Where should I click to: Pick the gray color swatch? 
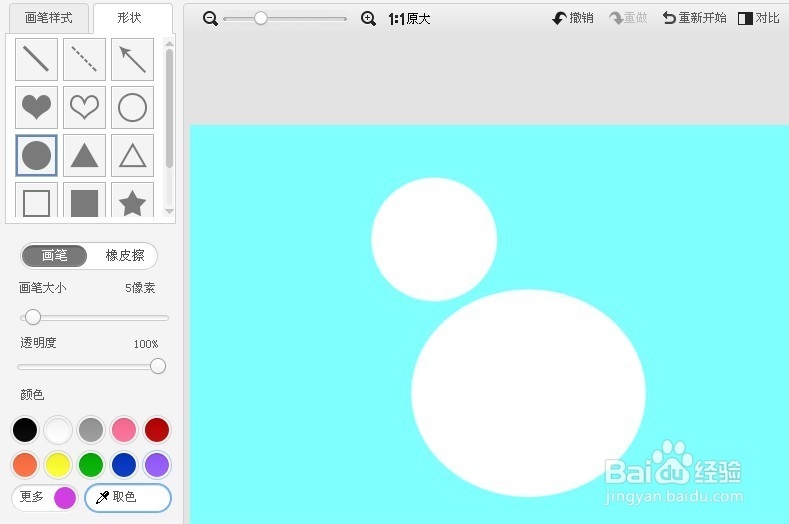(91, 430)
